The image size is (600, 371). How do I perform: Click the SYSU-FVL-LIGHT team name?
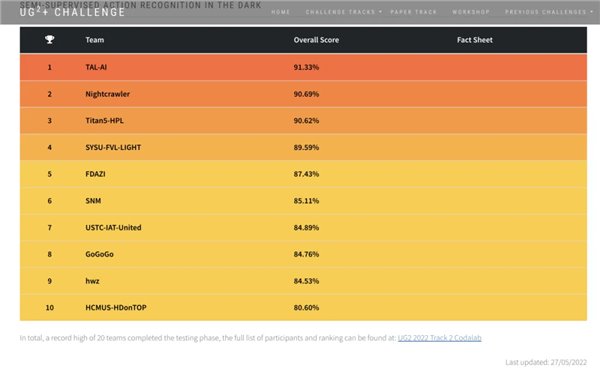point(113,147)
